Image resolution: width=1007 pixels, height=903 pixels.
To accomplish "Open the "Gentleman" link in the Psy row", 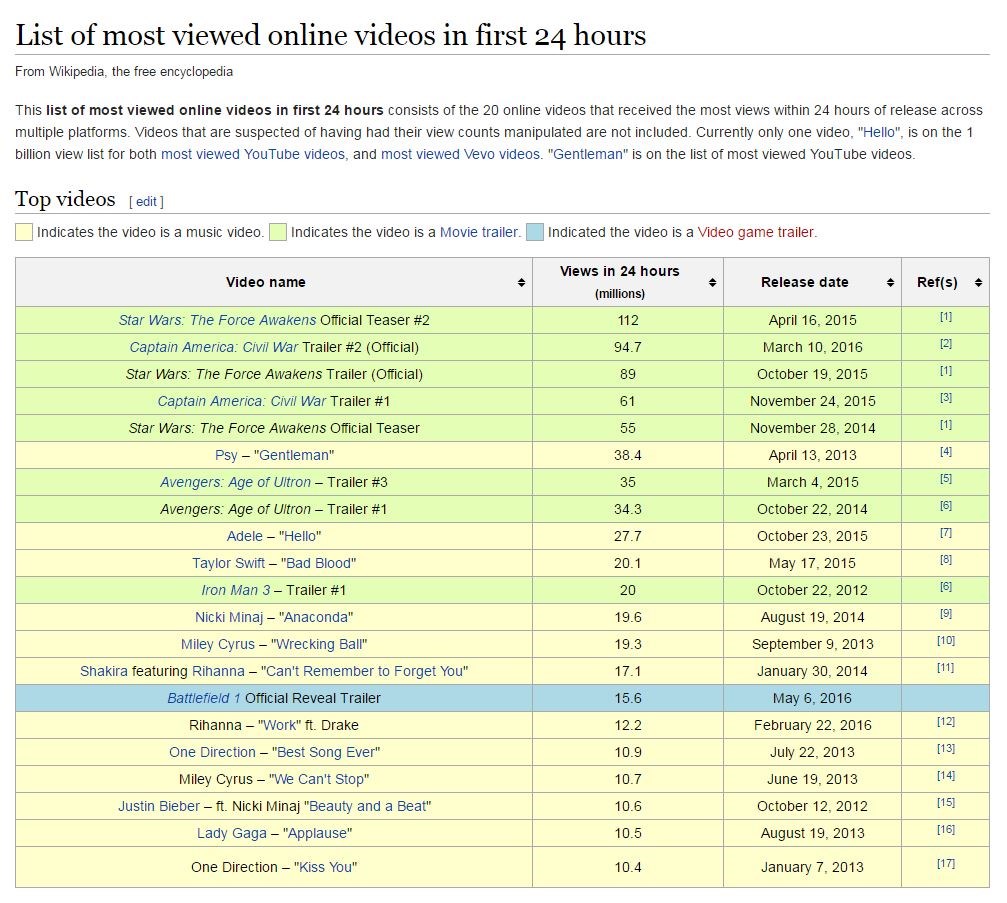I will [294, 455].
